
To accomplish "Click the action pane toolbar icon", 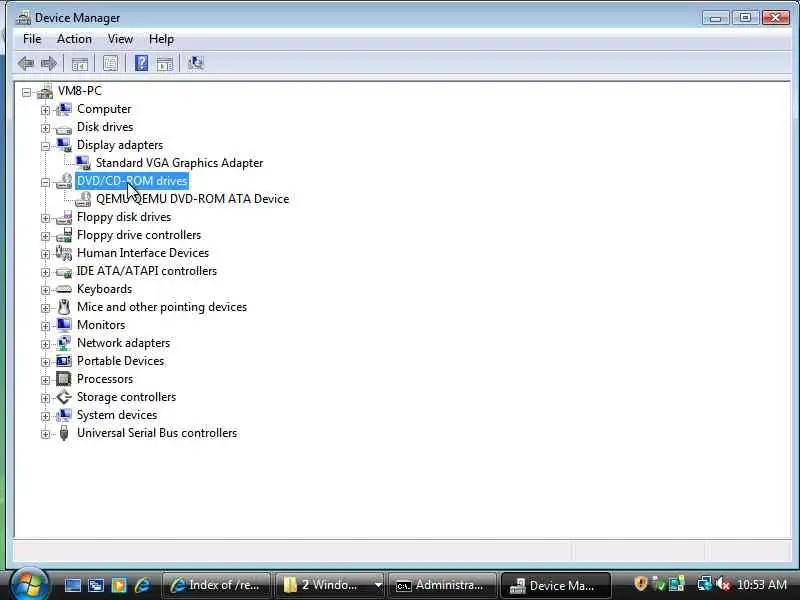I will click(164, 63).
